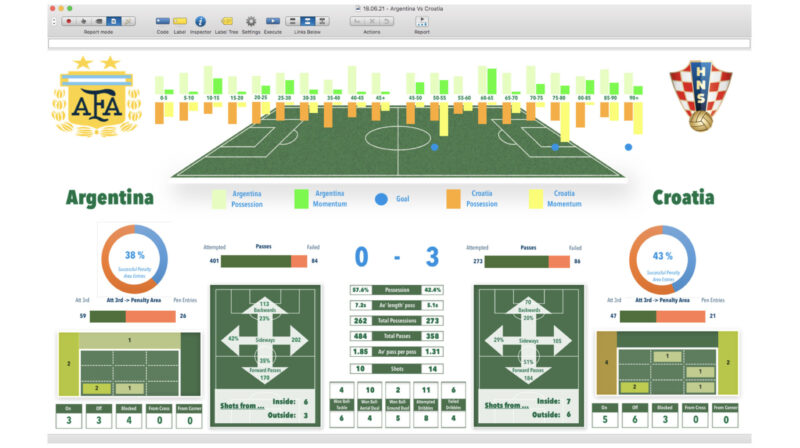
Task: Click Argentina's From Cross box showing 0
Action: point(159,416)
